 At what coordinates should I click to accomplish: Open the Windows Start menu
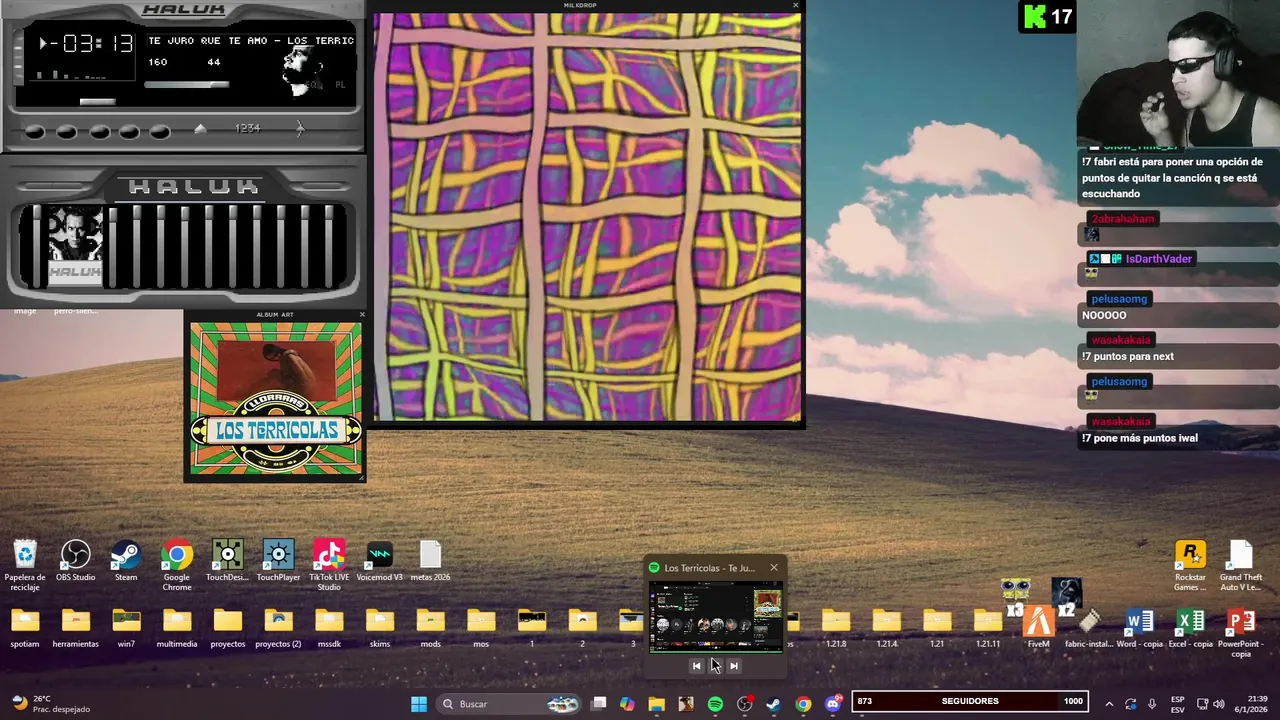tap(419, 704)
